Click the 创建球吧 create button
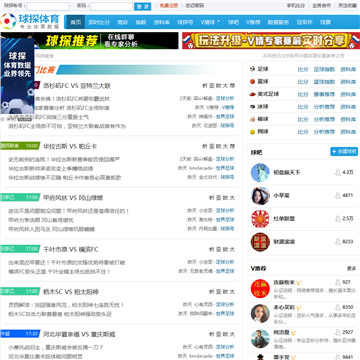Screen dimensions: 360x360 pos(344,151)
